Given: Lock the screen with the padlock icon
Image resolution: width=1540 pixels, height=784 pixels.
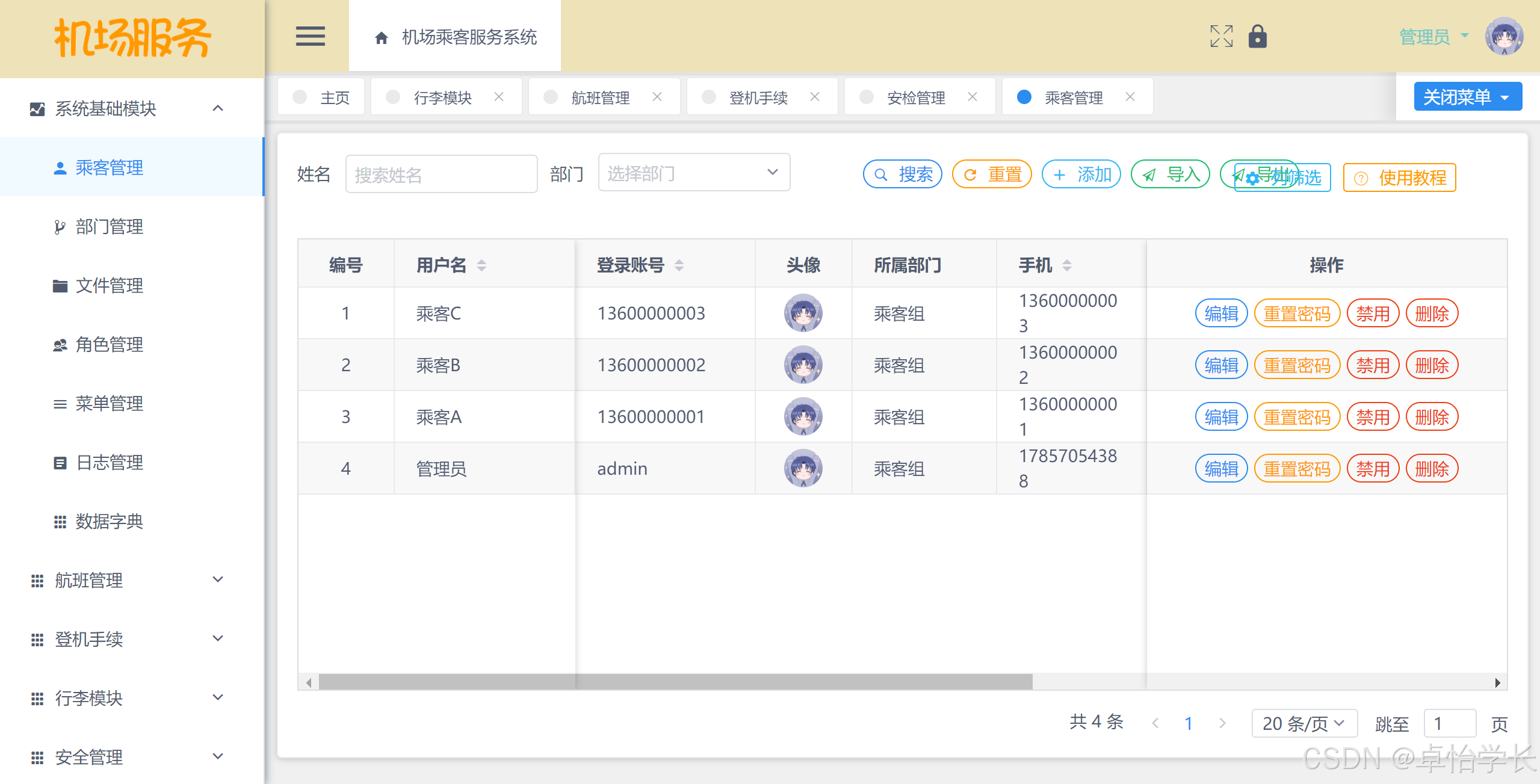Looking at the screenshot, I should pos(1257,36).
